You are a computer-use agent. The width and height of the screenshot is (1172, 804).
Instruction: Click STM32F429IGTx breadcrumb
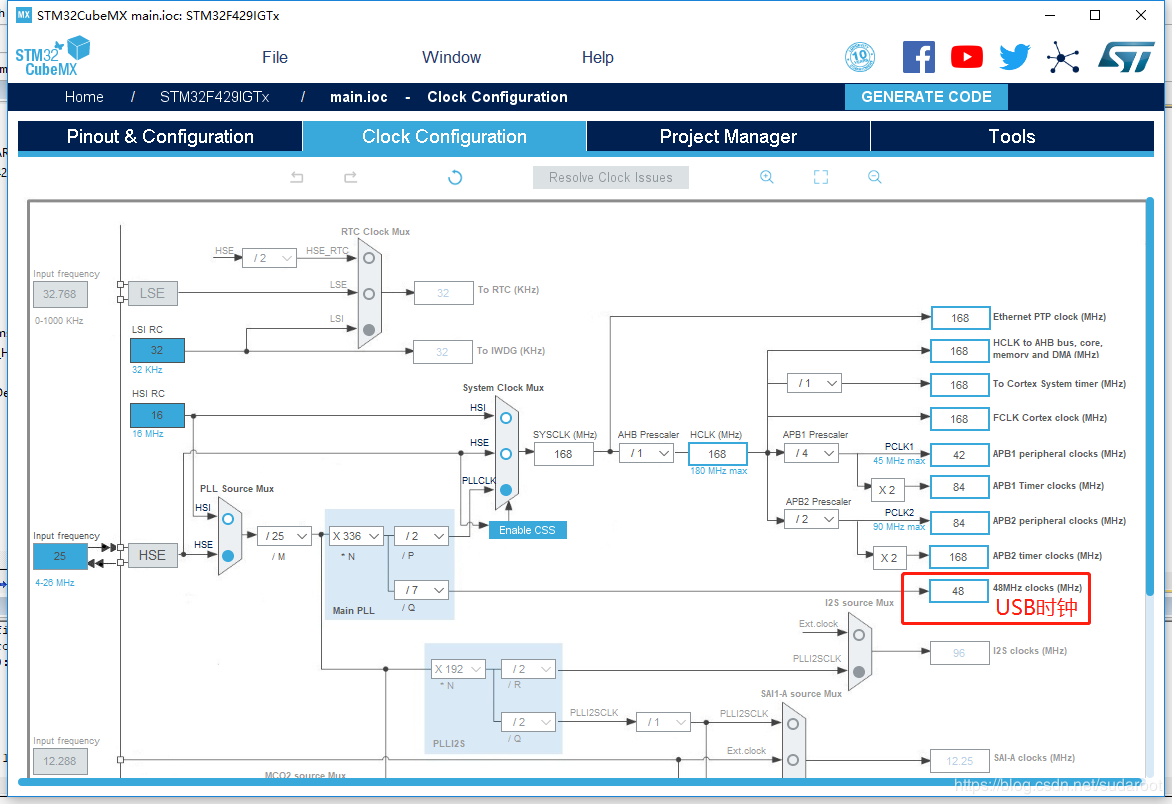point(214,97)
